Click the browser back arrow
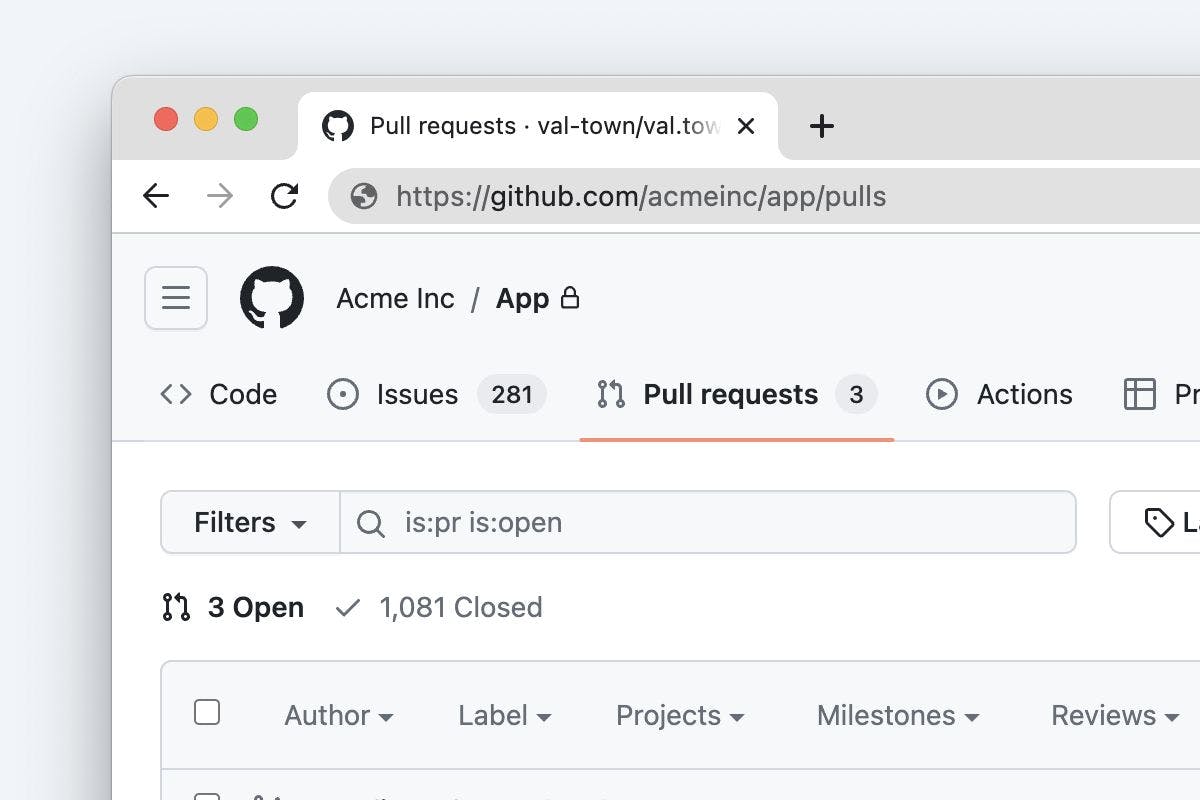 click(x=156, y=196)
